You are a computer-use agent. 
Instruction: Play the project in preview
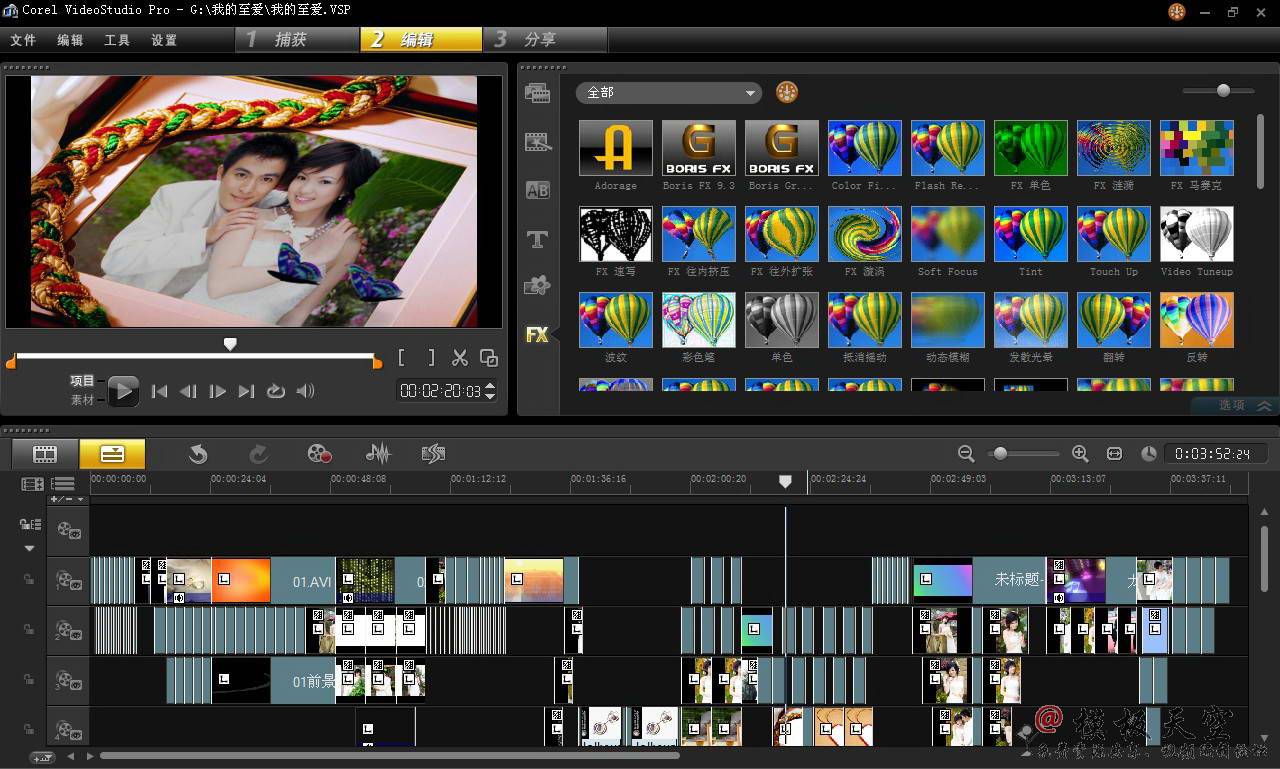[x=123, y=391]
